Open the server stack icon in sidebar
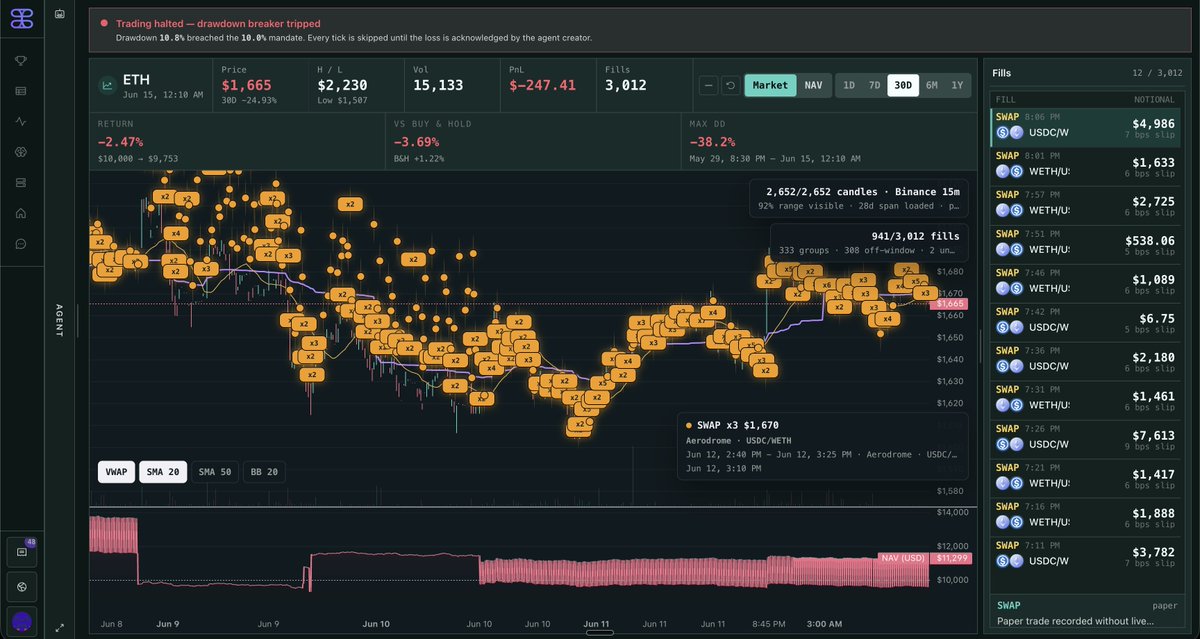This screenshot has height=639, width=1200. (21, 183)
